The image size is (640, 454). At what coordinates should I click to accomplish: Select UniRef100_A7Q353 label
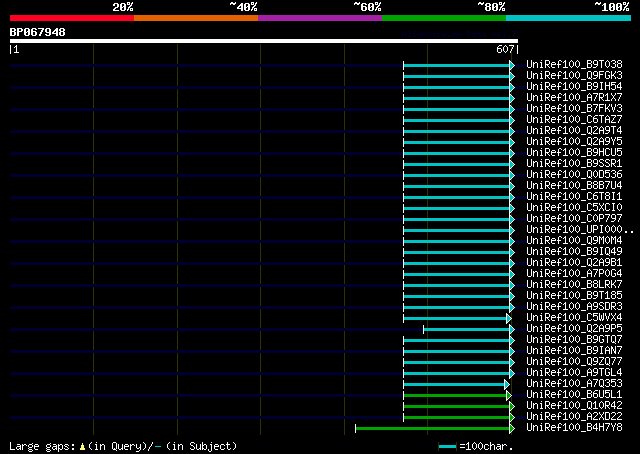coord(574,384)
